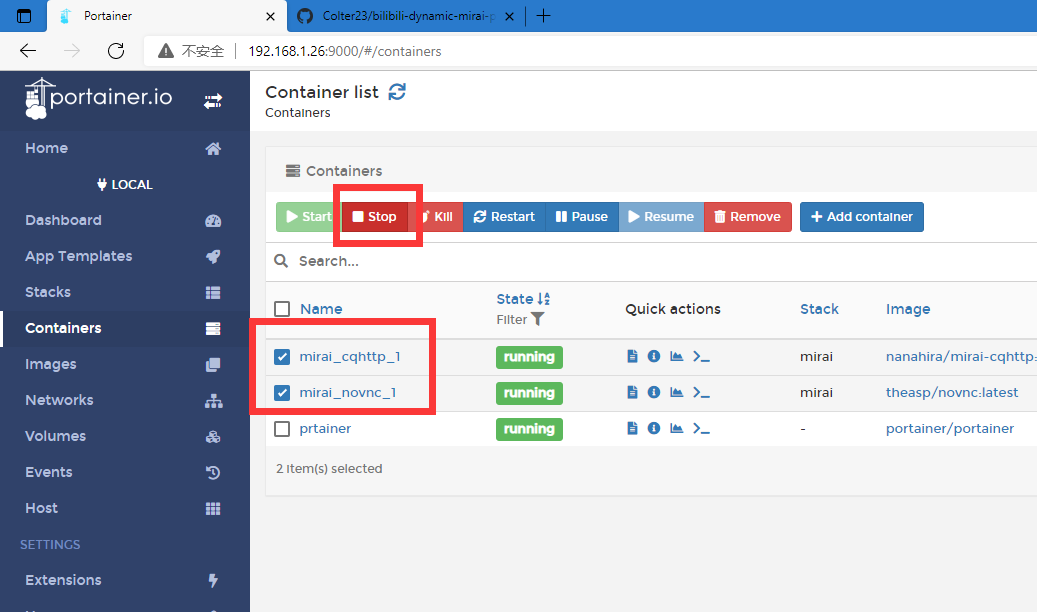This screenshot has height=612, width=1037.
Task: Open Extensions in the sidebar
Action: click(x=124, y=580)
